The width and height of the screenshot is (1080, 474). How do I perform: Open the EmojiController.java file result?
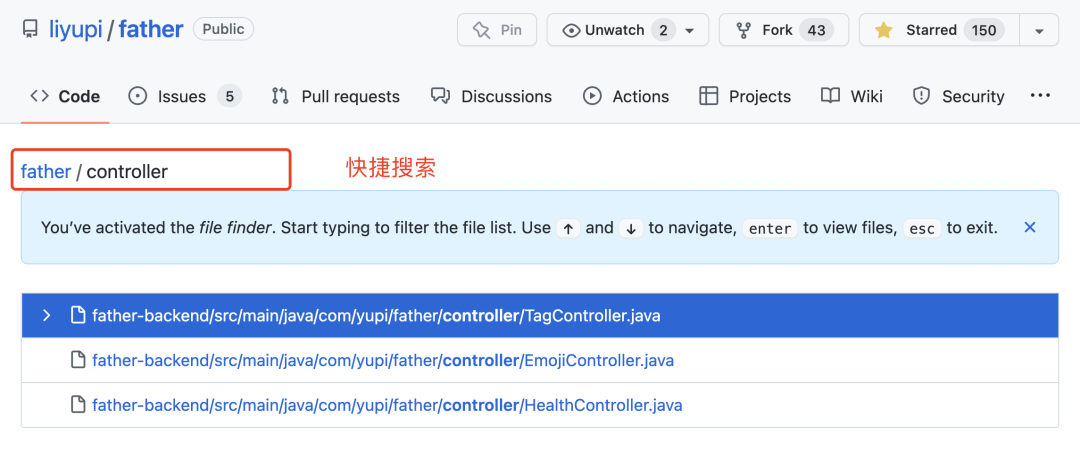(383, 360)
